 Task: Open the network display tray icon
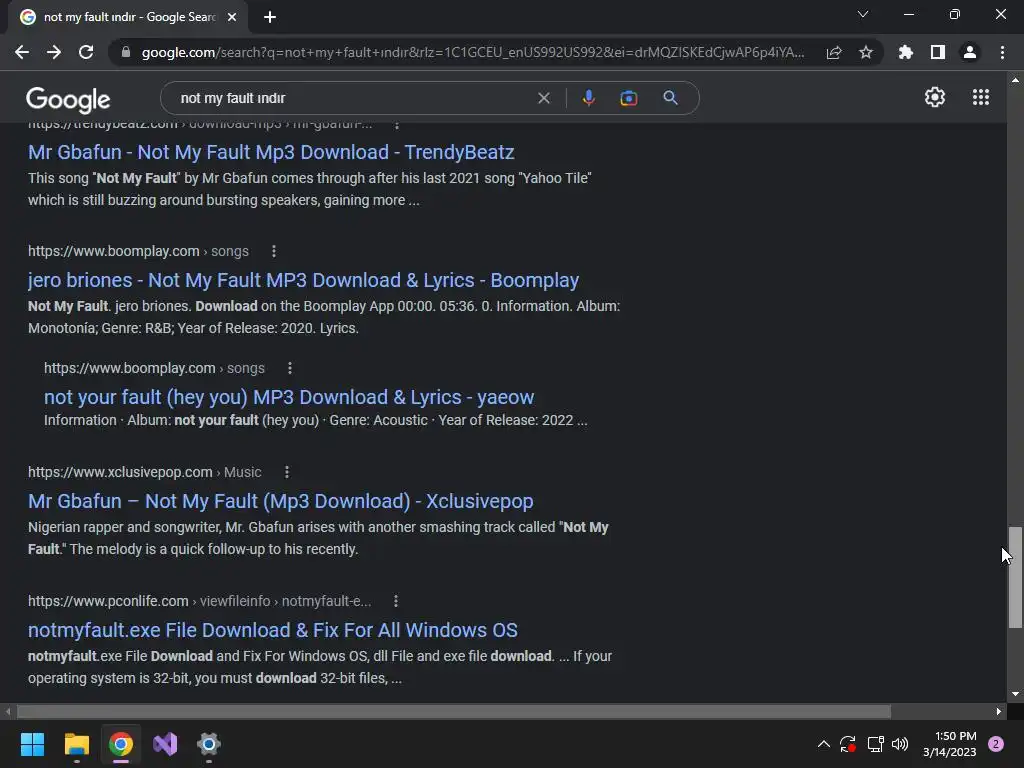875,744
